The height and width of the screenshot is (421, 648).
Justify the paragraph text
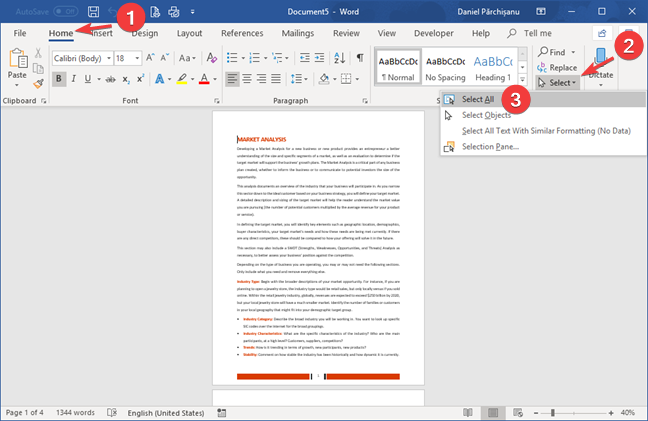[276, 78]
